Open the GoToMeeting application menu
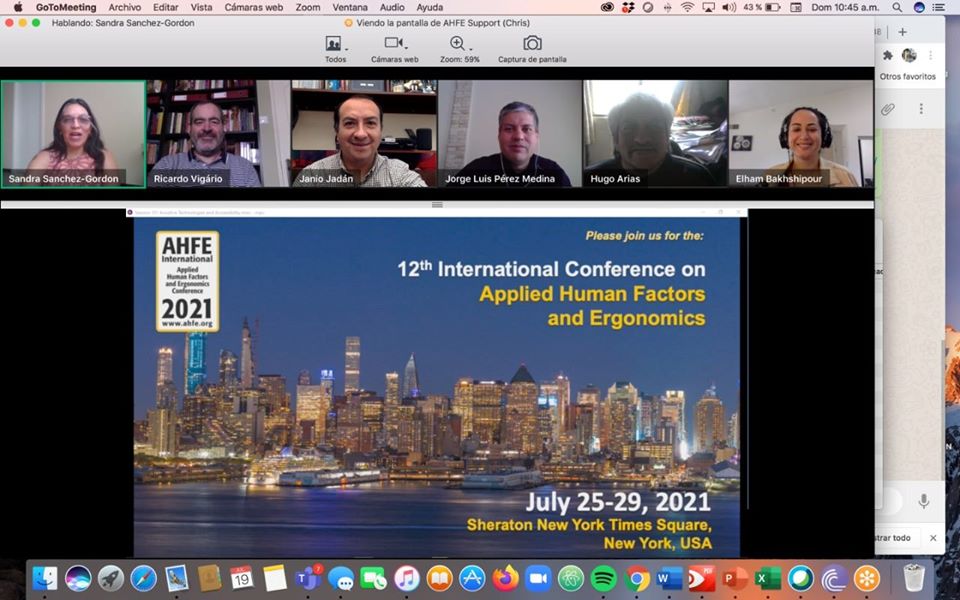 [x=66, y=7]
